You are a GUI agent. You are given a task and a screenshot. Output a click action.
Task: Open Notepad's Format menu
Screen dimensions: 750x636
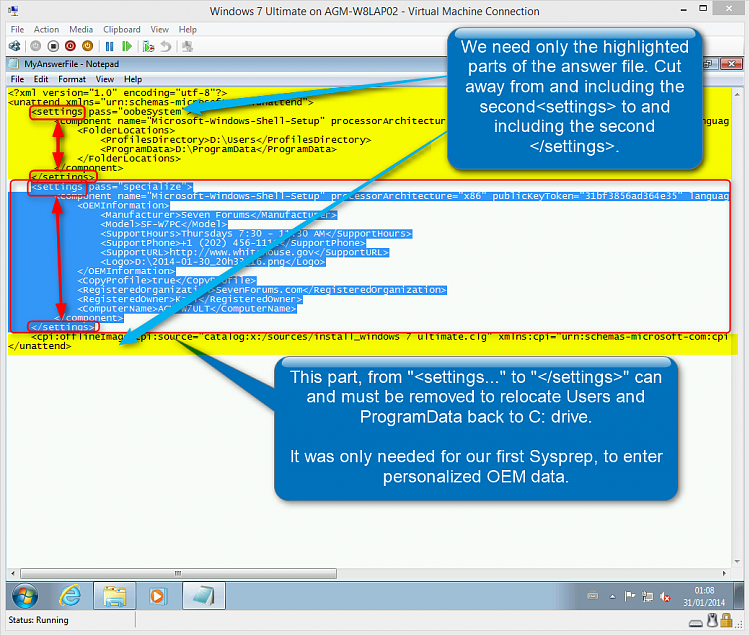point(72,79)
